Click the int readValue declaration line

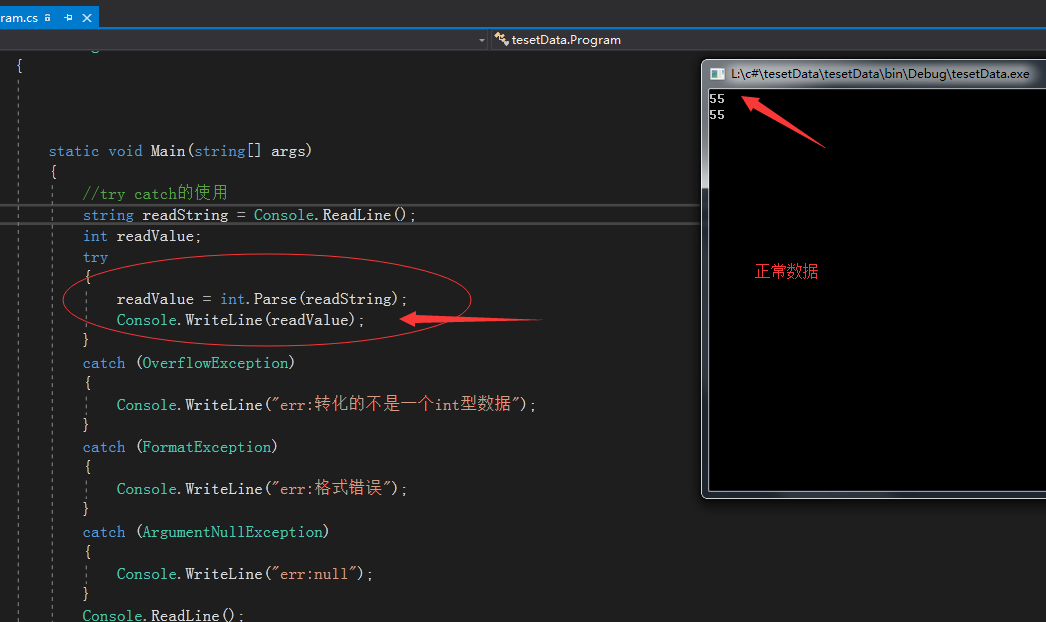[141, 236]
